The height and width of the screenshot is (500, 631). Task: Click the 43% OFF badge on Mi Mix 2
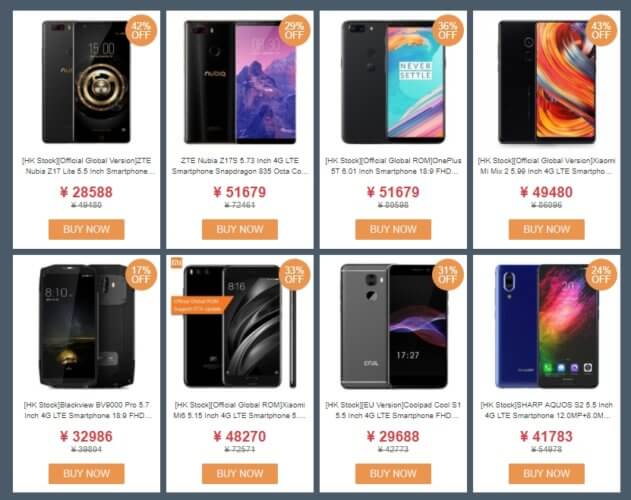coord(601,31)
